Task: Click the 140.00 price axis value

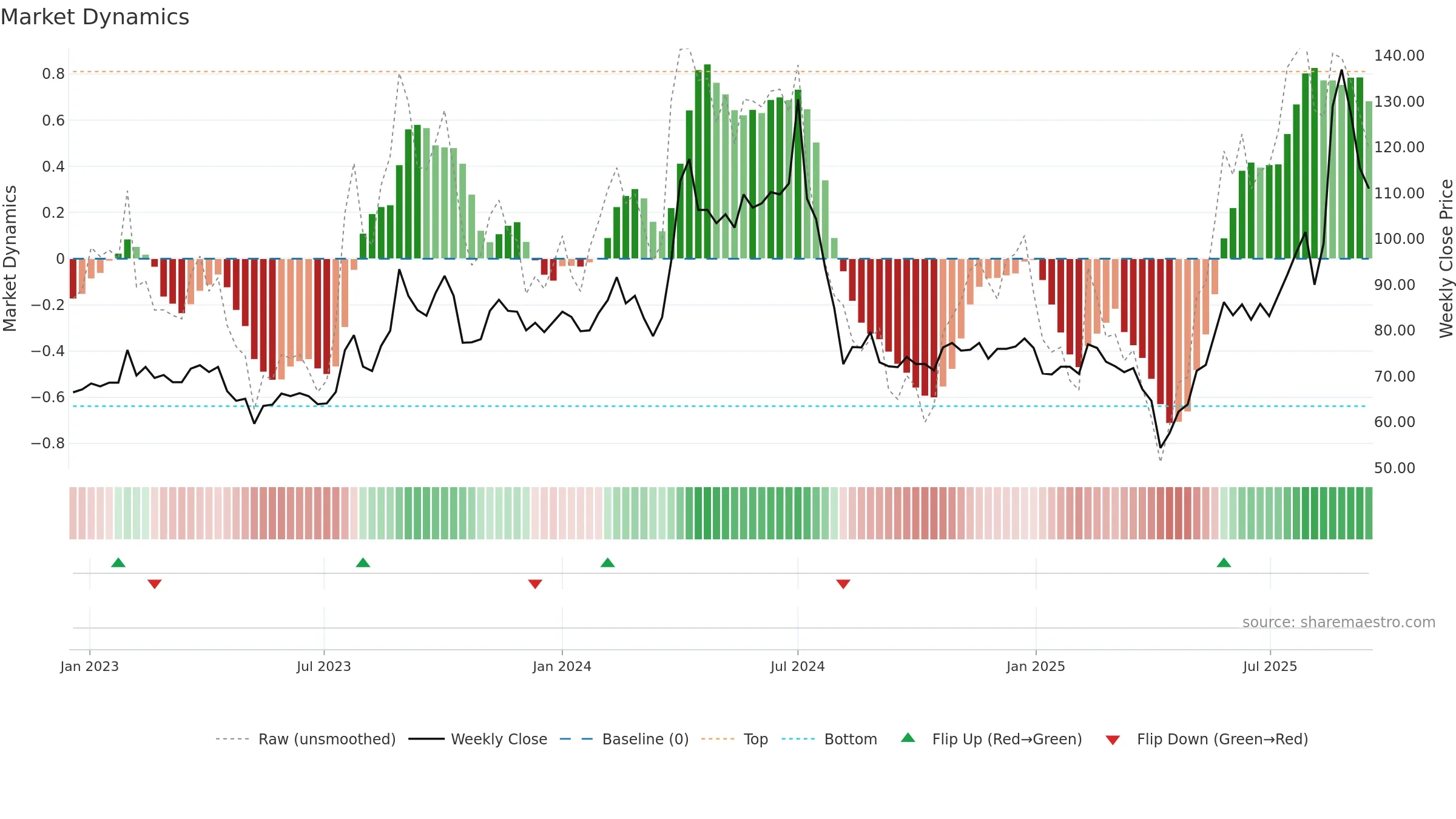Action: click(x=1400, y=55)
